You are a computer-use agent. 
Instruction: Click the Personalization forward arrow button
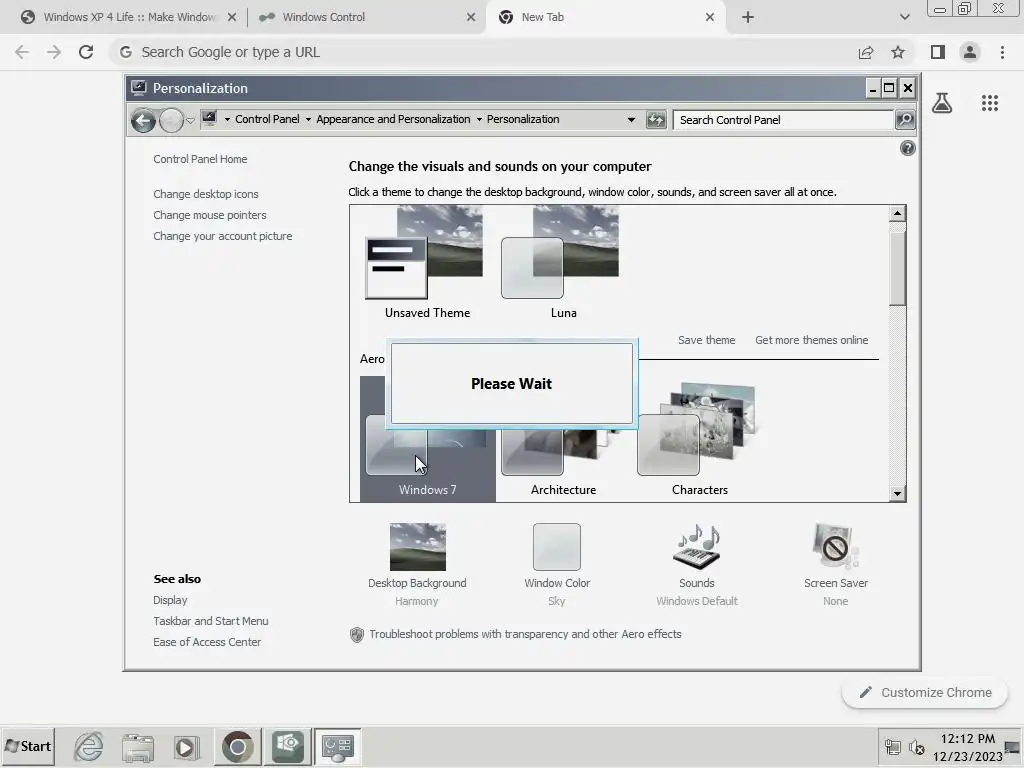[x=171, y=120]
